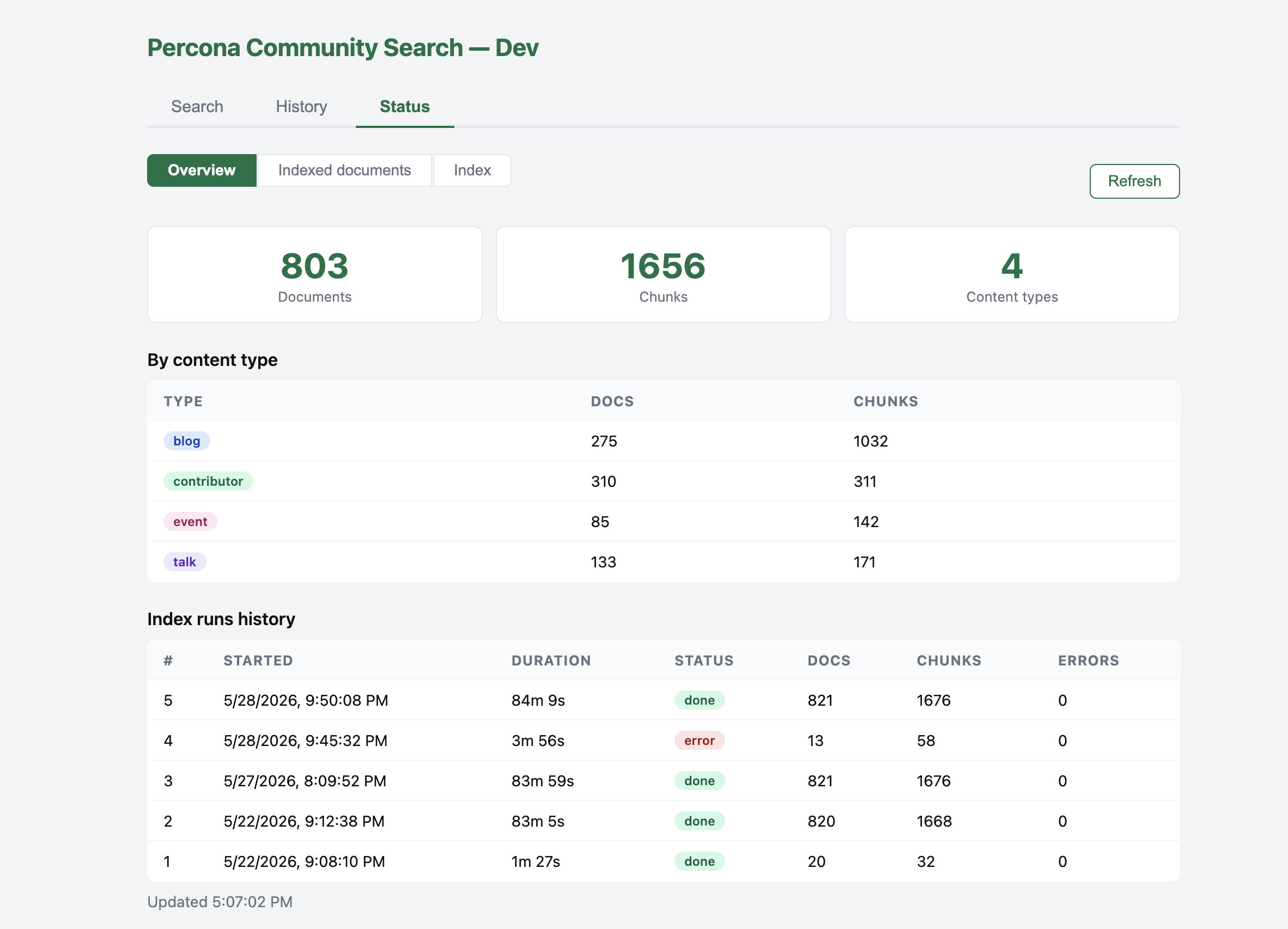Click the done badge of run 3

pyautogui.click(x=699, y=781)
